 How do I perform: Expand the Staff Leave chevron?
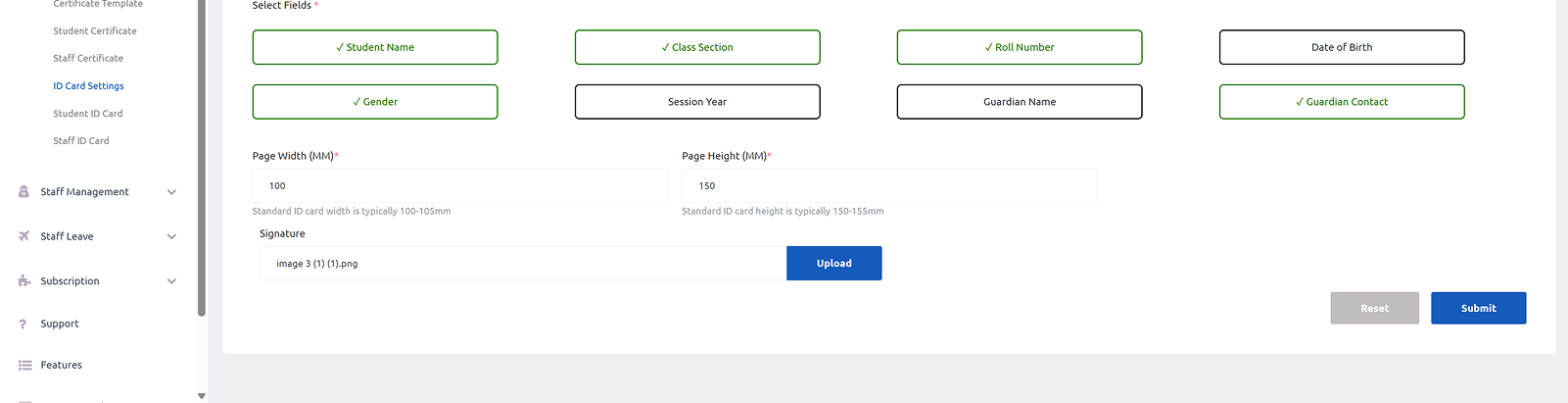(171, 236)
